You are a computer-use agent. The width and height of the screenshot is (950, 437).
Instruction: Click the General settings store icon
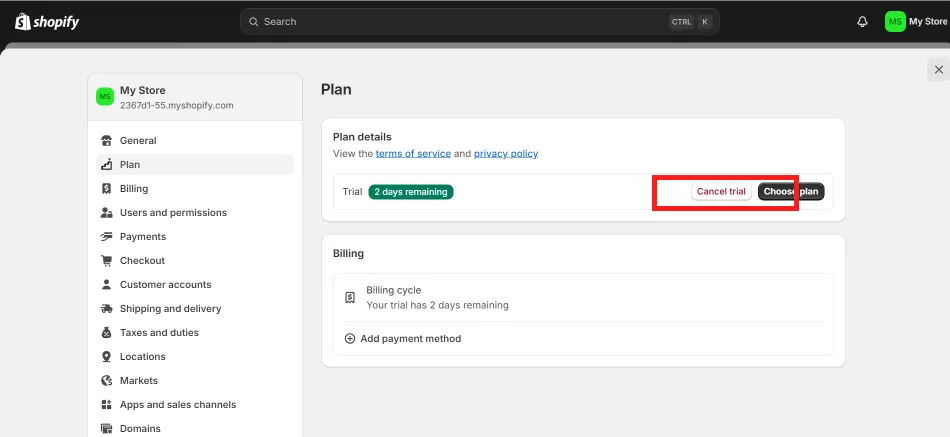coord(107,141)
